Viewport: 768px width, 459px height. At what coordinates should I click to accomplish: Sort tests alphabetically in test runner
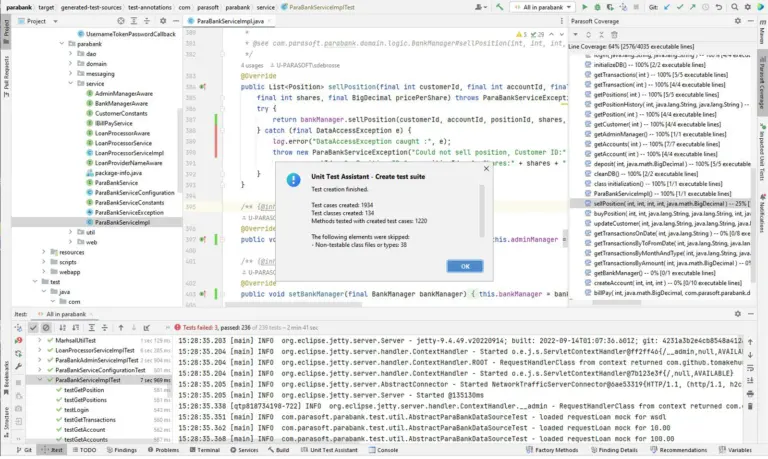[62, 328]
